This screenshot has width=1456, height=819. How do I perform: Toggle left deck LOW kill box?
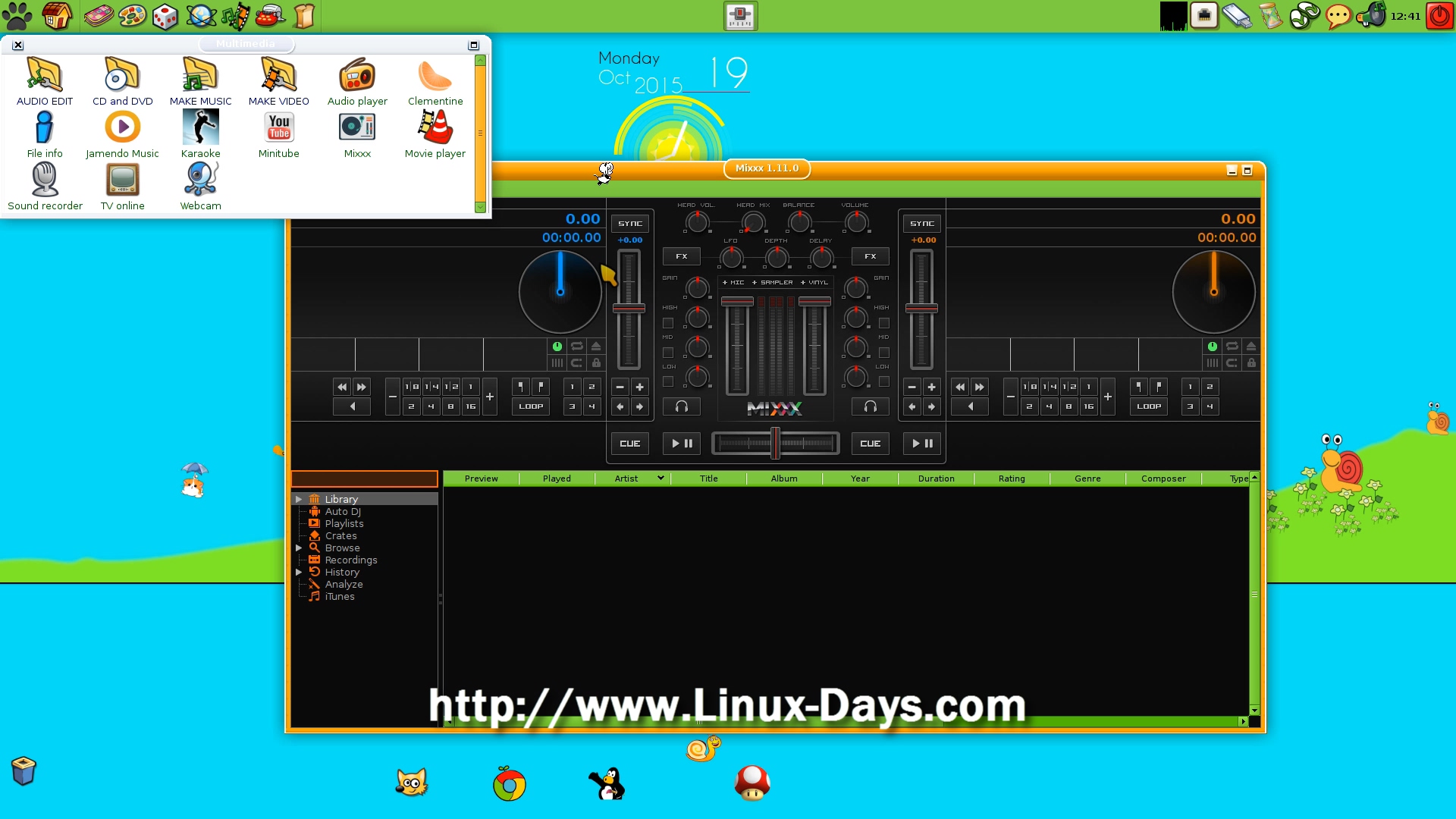(x=668, y=382)
